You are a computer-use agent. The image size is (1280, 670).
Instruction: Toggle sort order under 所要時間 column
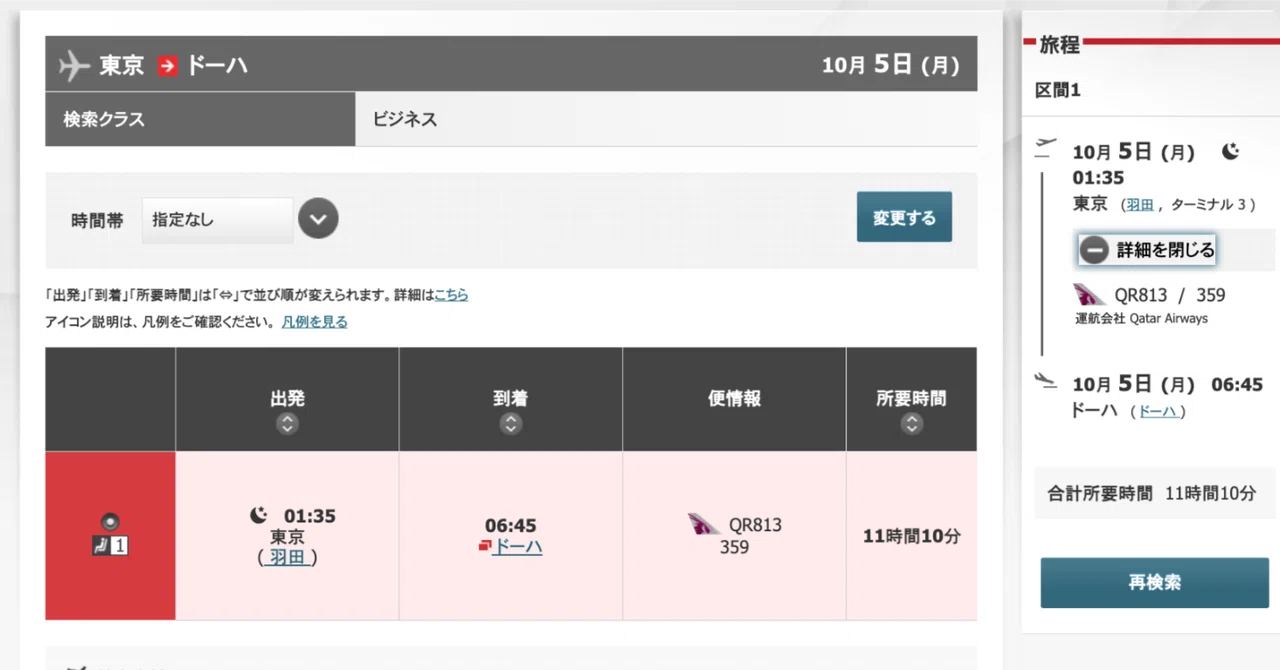[911, 424]
